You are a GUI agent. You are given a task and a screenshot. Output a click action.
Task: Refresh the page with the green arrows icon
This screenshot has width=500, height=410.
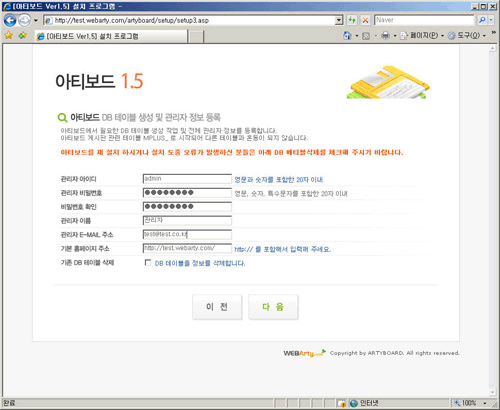pyautogui.click(x=352, y=20)
